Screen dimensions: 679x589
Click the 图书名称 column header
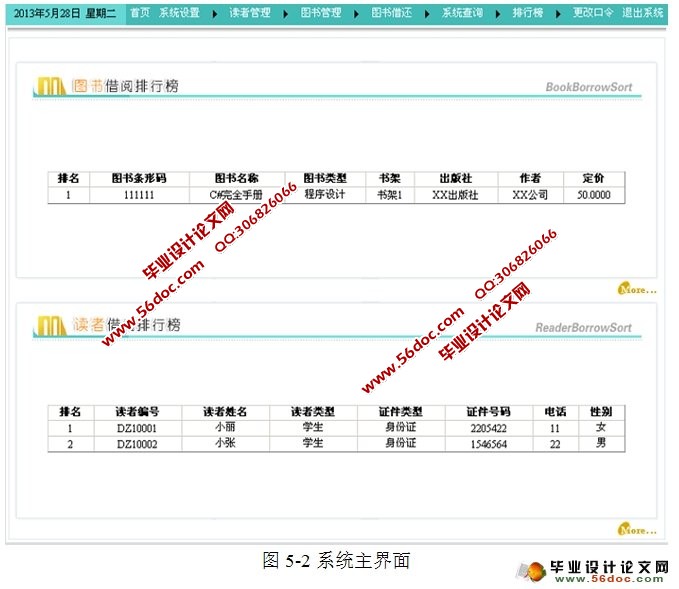238,179
